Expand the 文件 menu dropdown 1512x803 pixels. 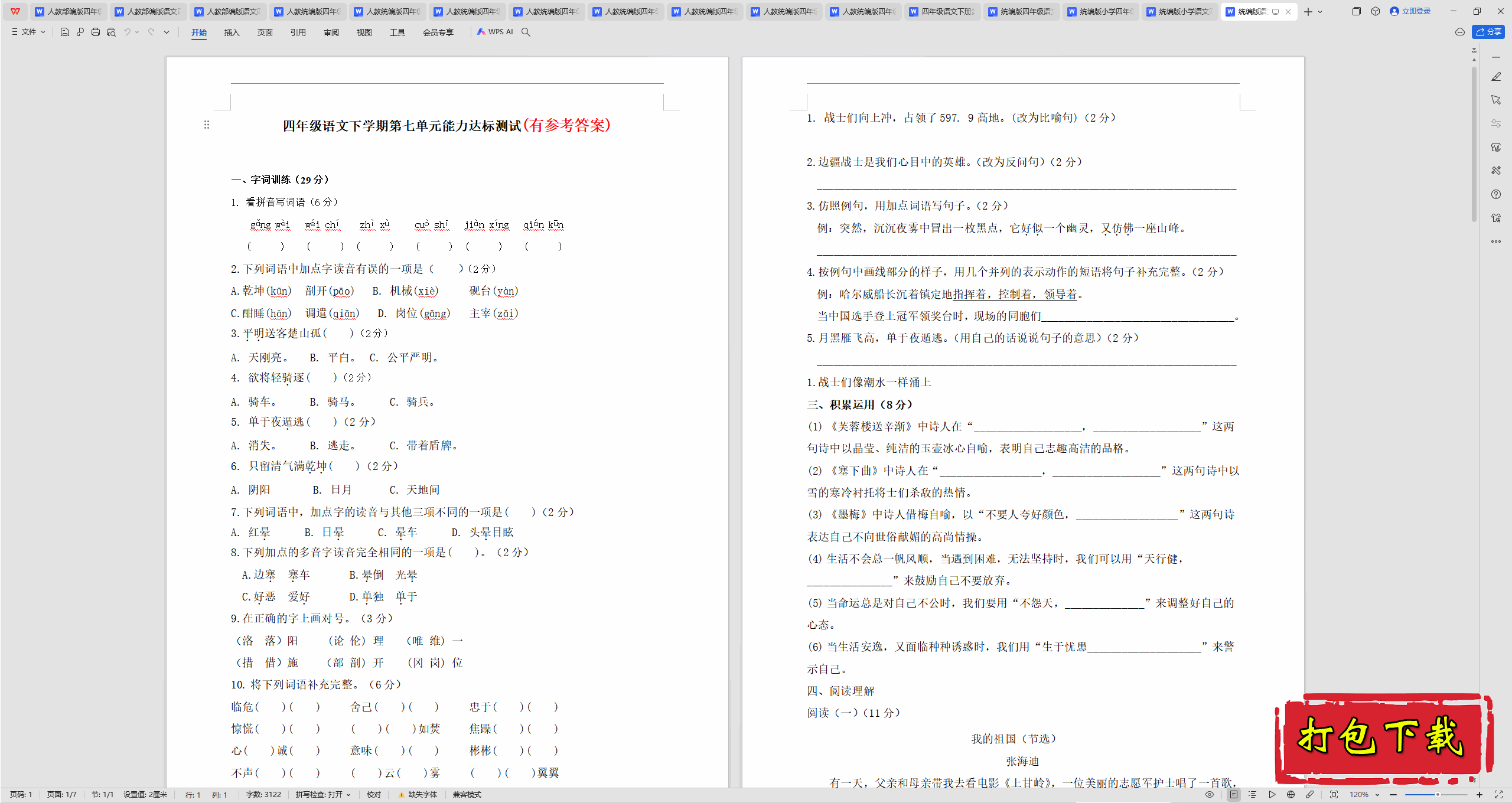29,32
